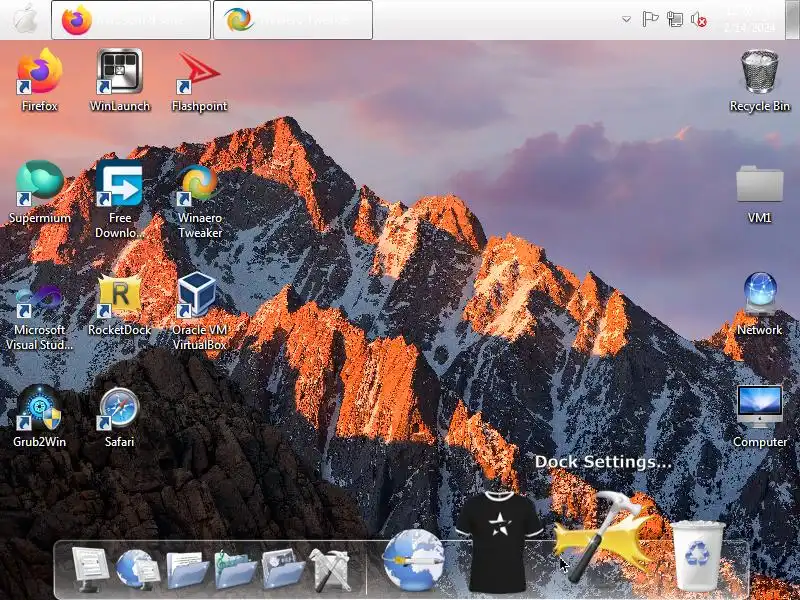800x600 pixels.
Task: Switch to the Firefox taskbar window
Action: pyautogui.click(x=131, y=20)
